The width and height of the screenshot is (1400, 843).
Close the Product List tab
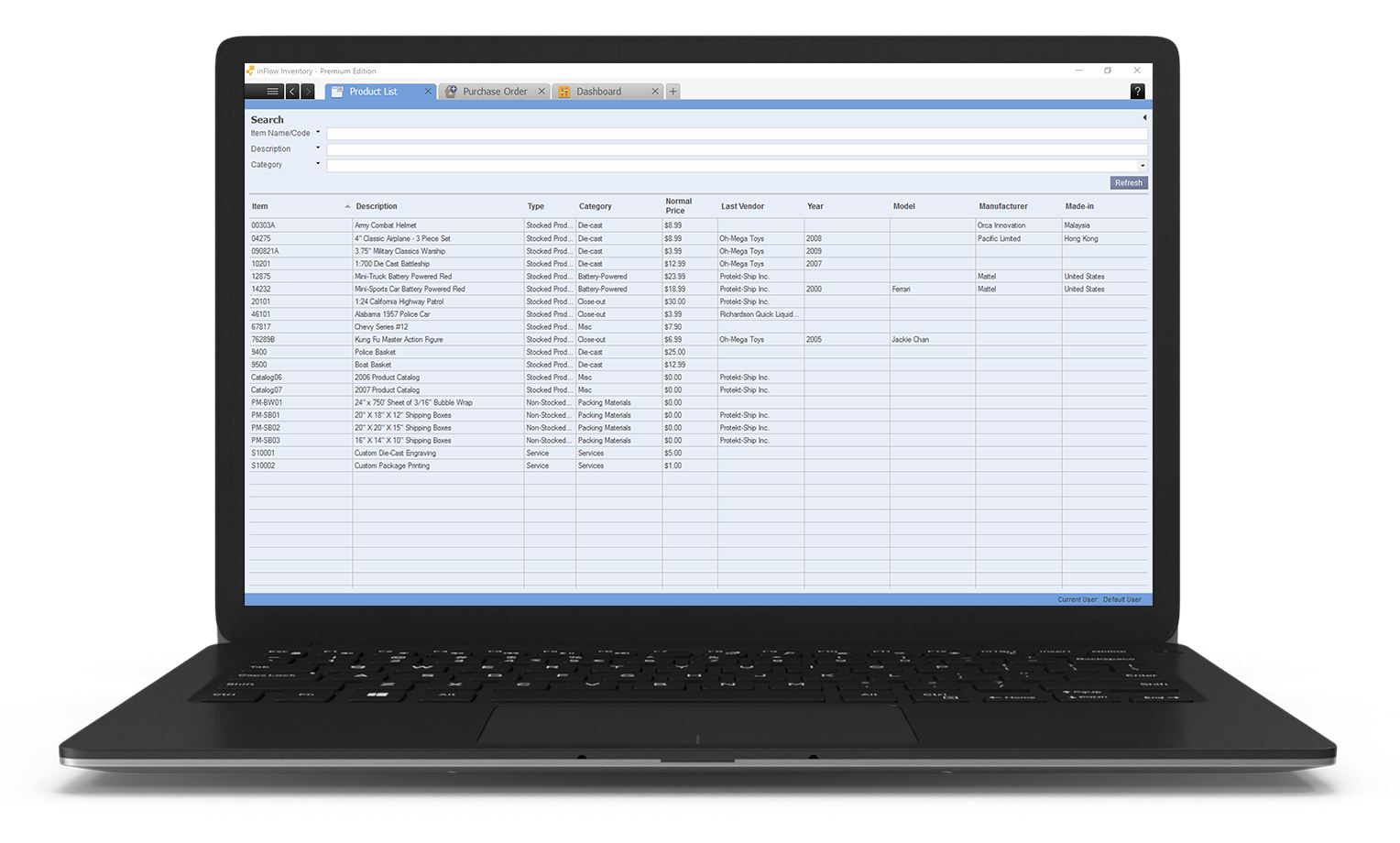[x=428, y=92]
